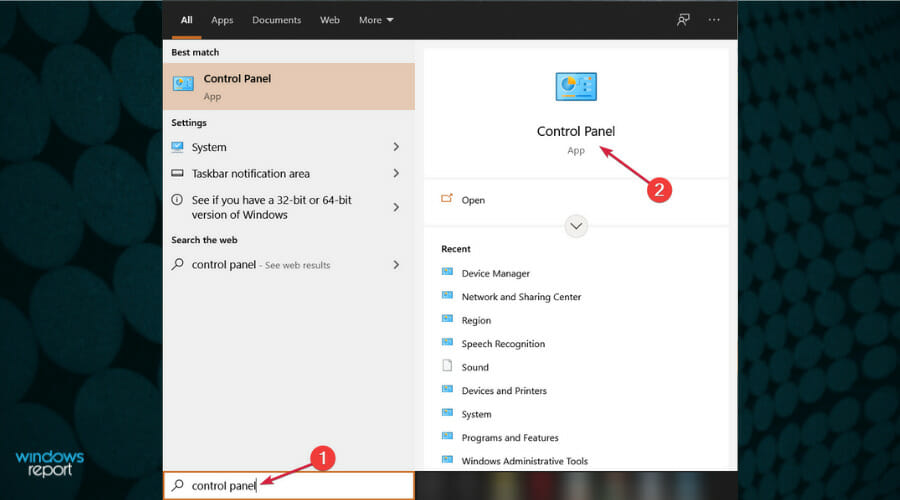
Task: Click the Device Manager icon
Action: click(x=447, y=272)
